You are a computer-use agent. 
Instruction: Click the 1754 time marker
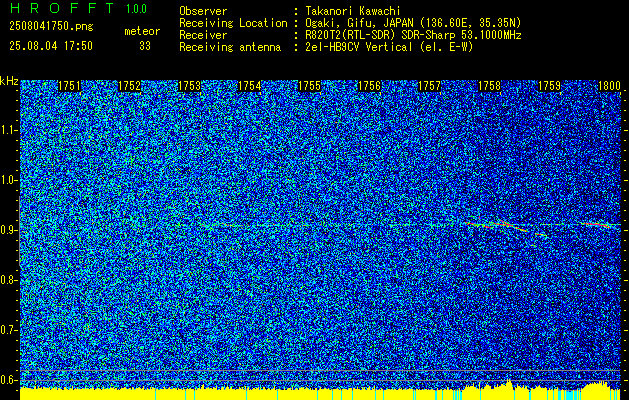click(250, 86)
